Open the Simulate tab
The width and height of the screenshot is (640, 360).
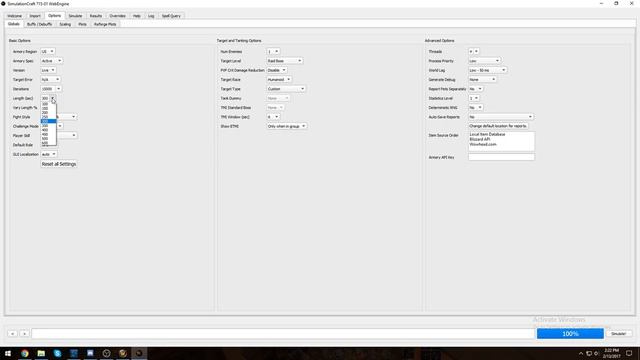[x=75, y=16]
